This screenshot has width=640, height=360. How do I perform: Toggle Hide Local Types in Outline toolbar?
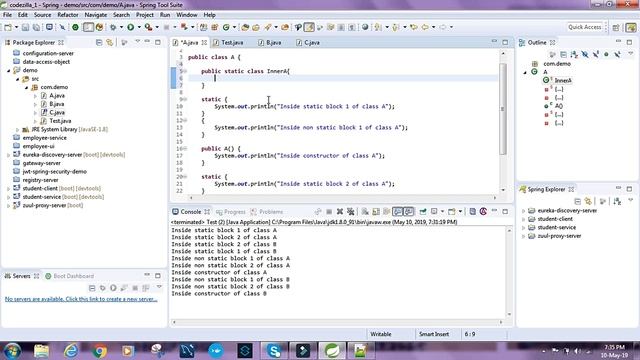coord(617,54)
